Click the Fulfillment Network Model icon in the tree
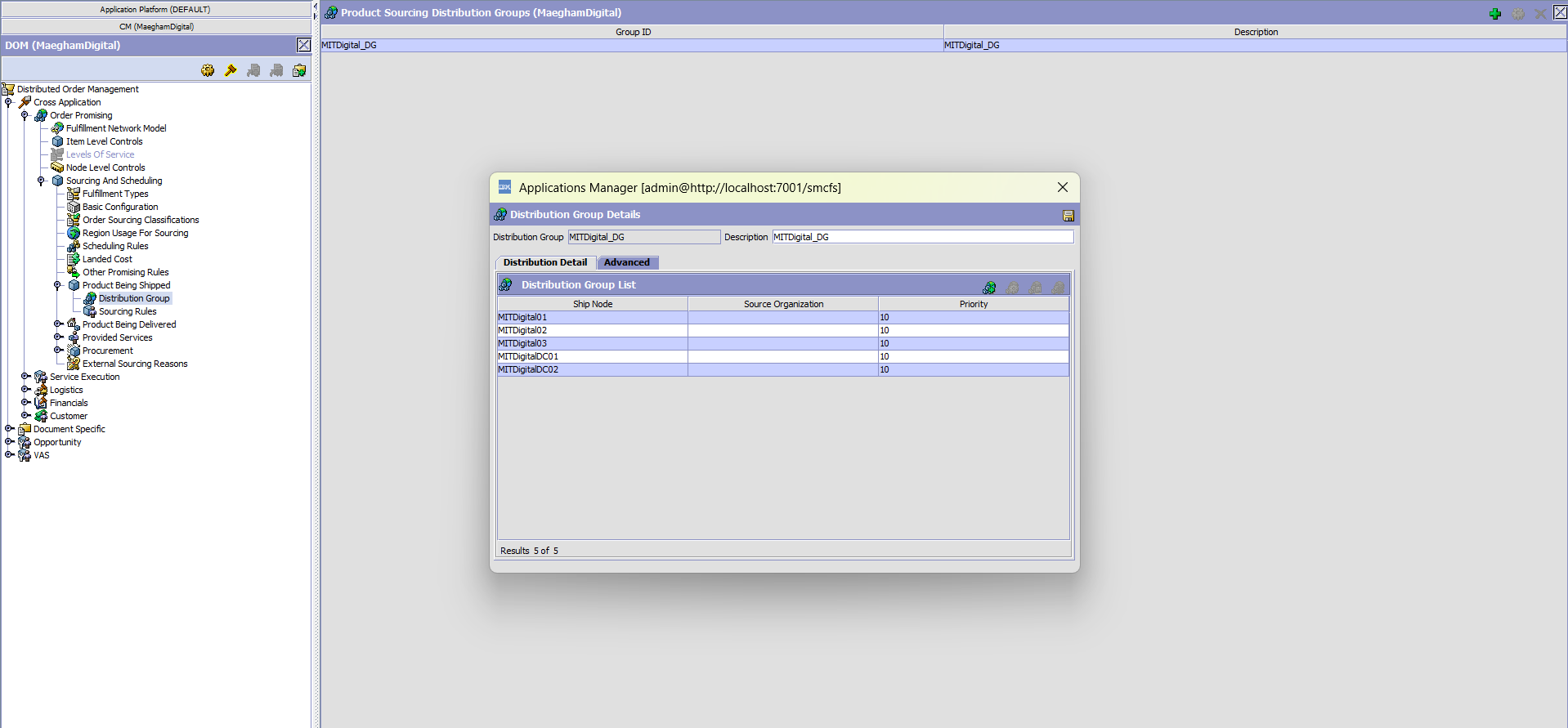The image size is (1568, 728). point(57,128)
